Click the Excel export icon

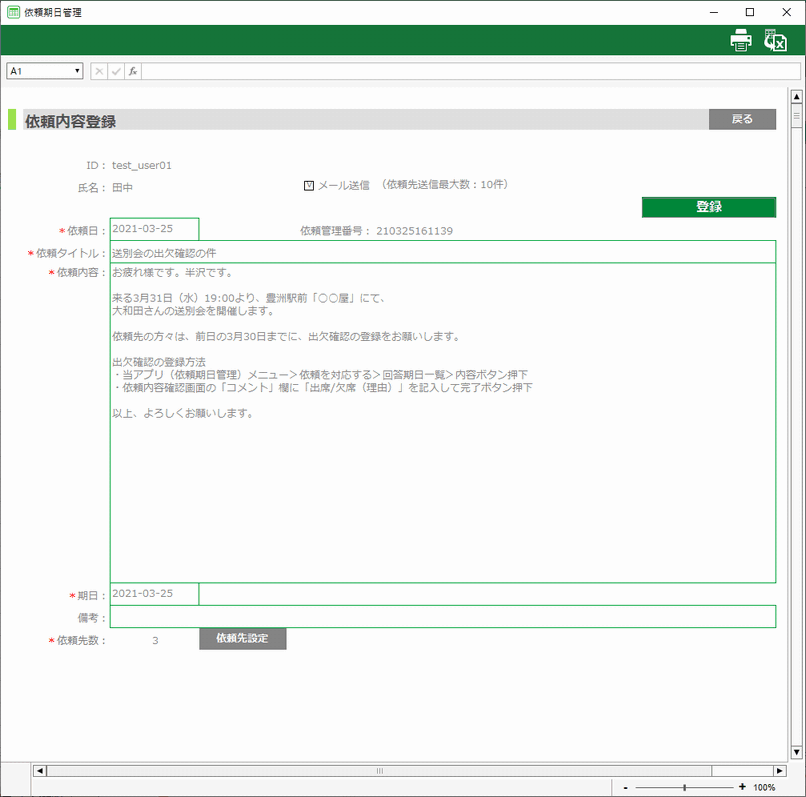point(775,40)
